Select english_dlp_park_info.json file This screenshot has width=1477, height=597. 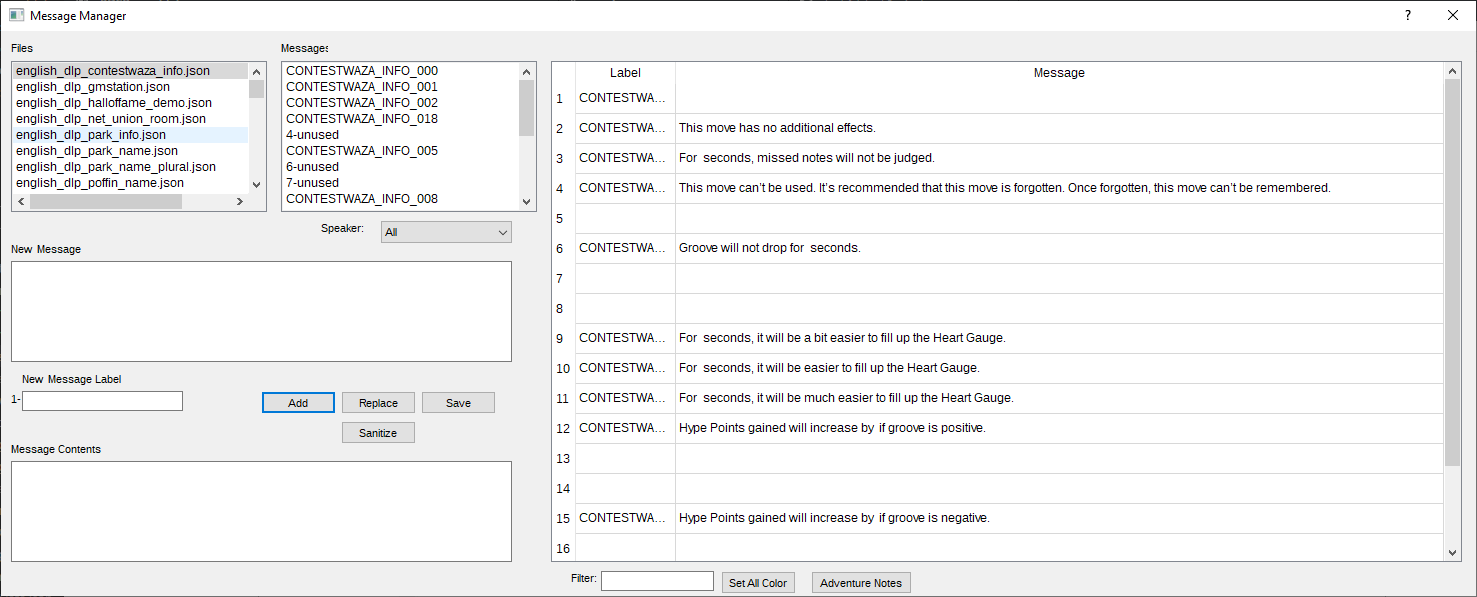click(x=131, y=135)
